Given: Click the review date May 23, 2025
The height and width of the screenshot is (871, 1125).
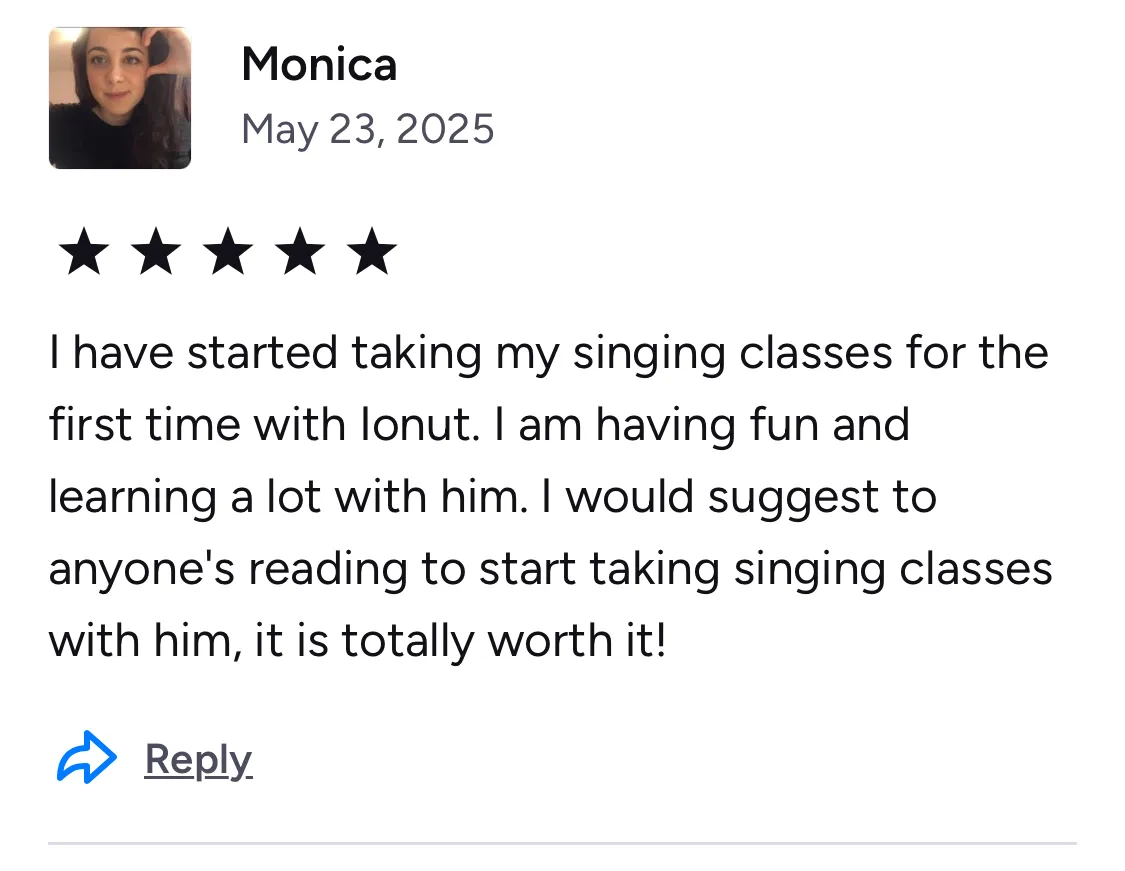Looking at the screenshot, I should click(x=367, y=130).
